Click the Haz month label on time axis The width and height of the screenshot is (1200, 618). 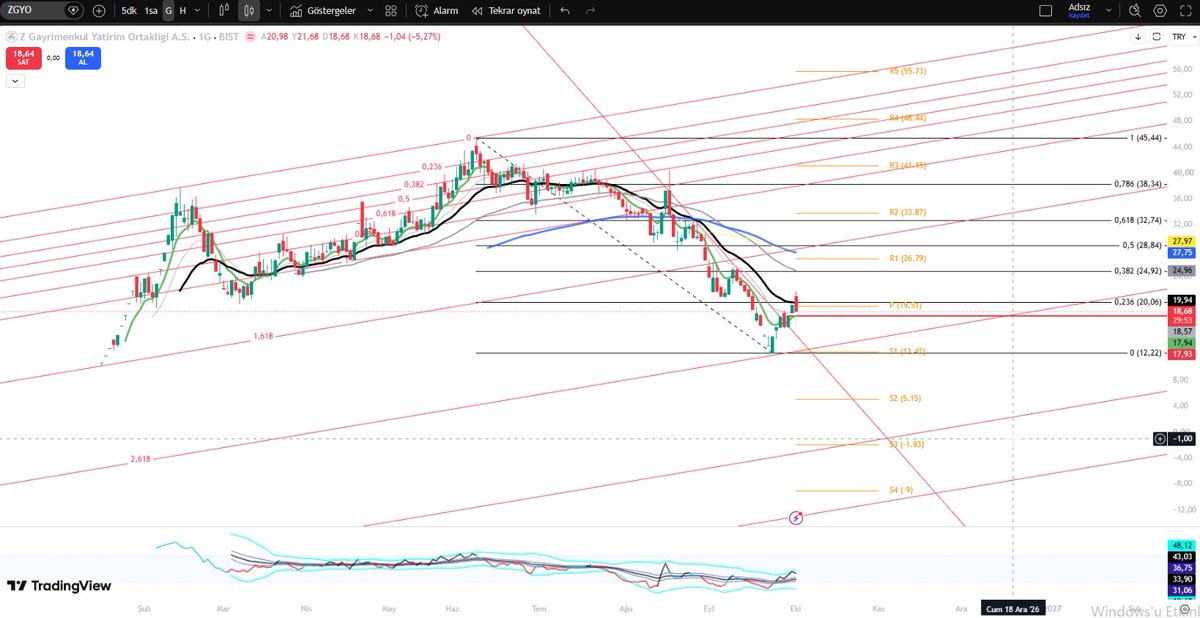tap(452, 607)
